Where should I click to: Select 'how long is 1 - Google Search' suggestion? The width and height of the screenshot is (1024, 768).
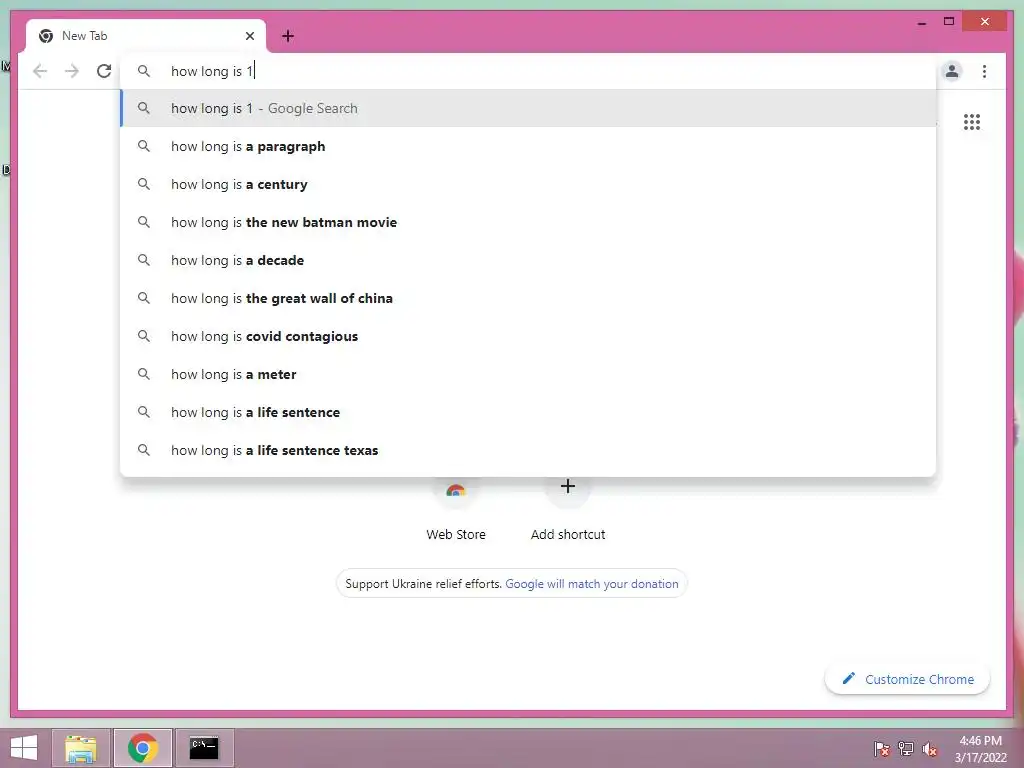pyautogui.click(x=528, y=108)
